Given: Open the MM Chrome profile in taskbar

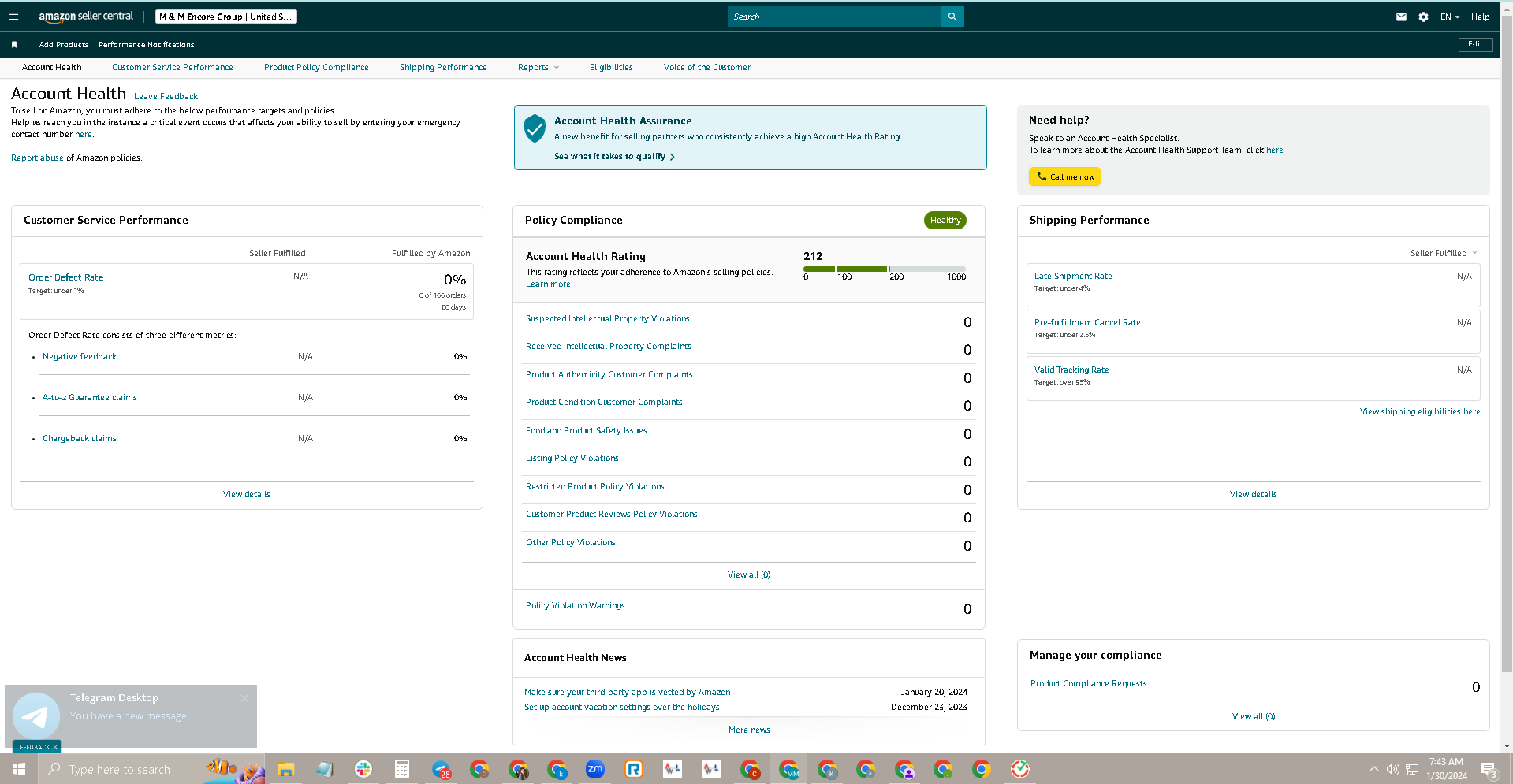Looking at the screenshot, I should pyautogui.click(x=788, y=769).
